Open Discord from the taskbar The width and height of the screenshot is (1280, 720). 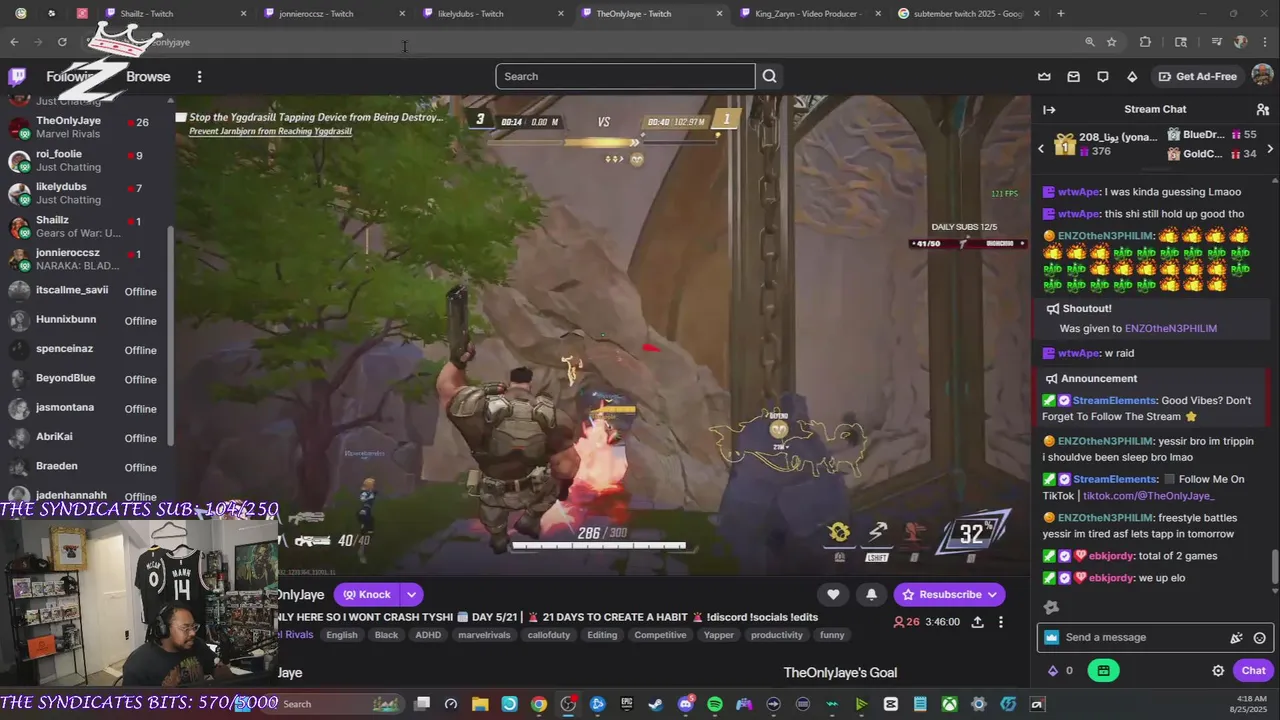pos(685,704)
